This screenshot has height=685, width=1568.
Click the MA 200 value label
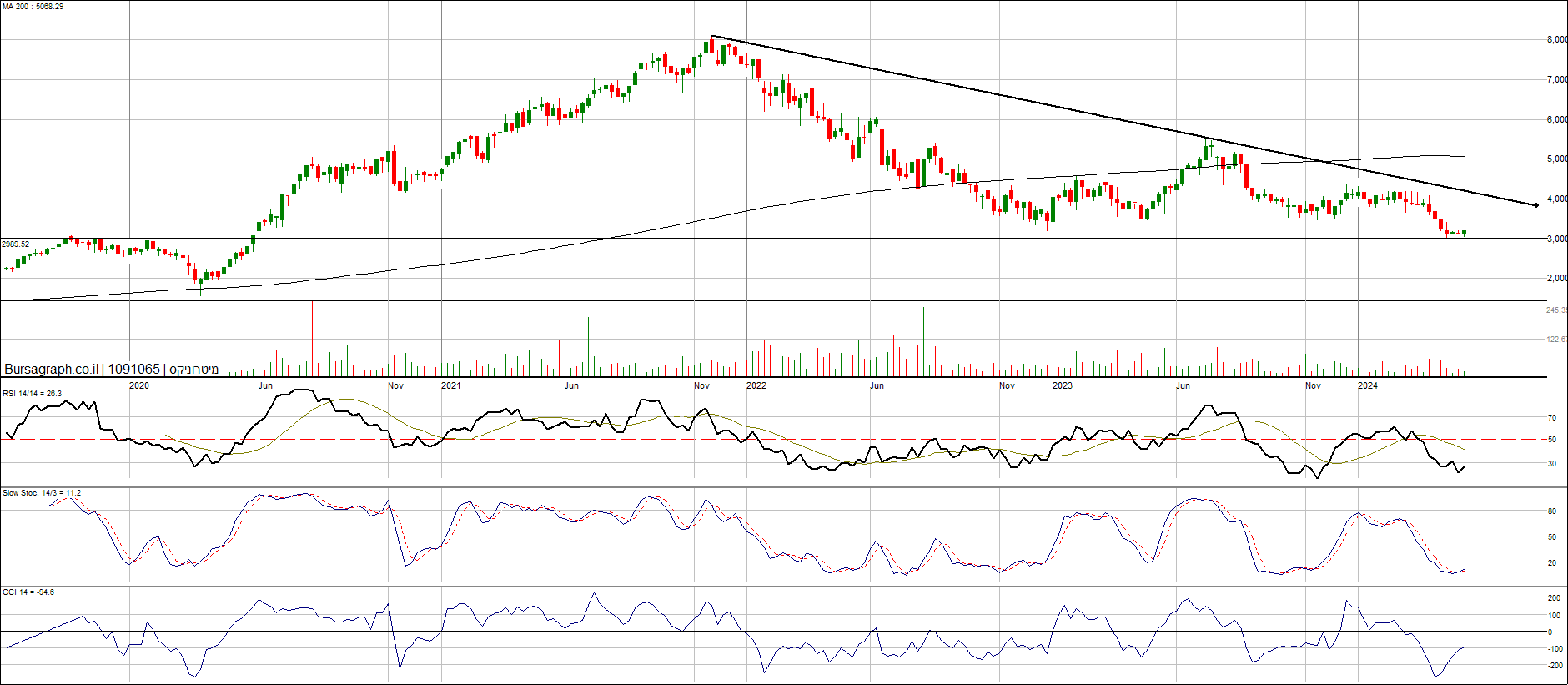pyautogui.click(x=33, y=7)
